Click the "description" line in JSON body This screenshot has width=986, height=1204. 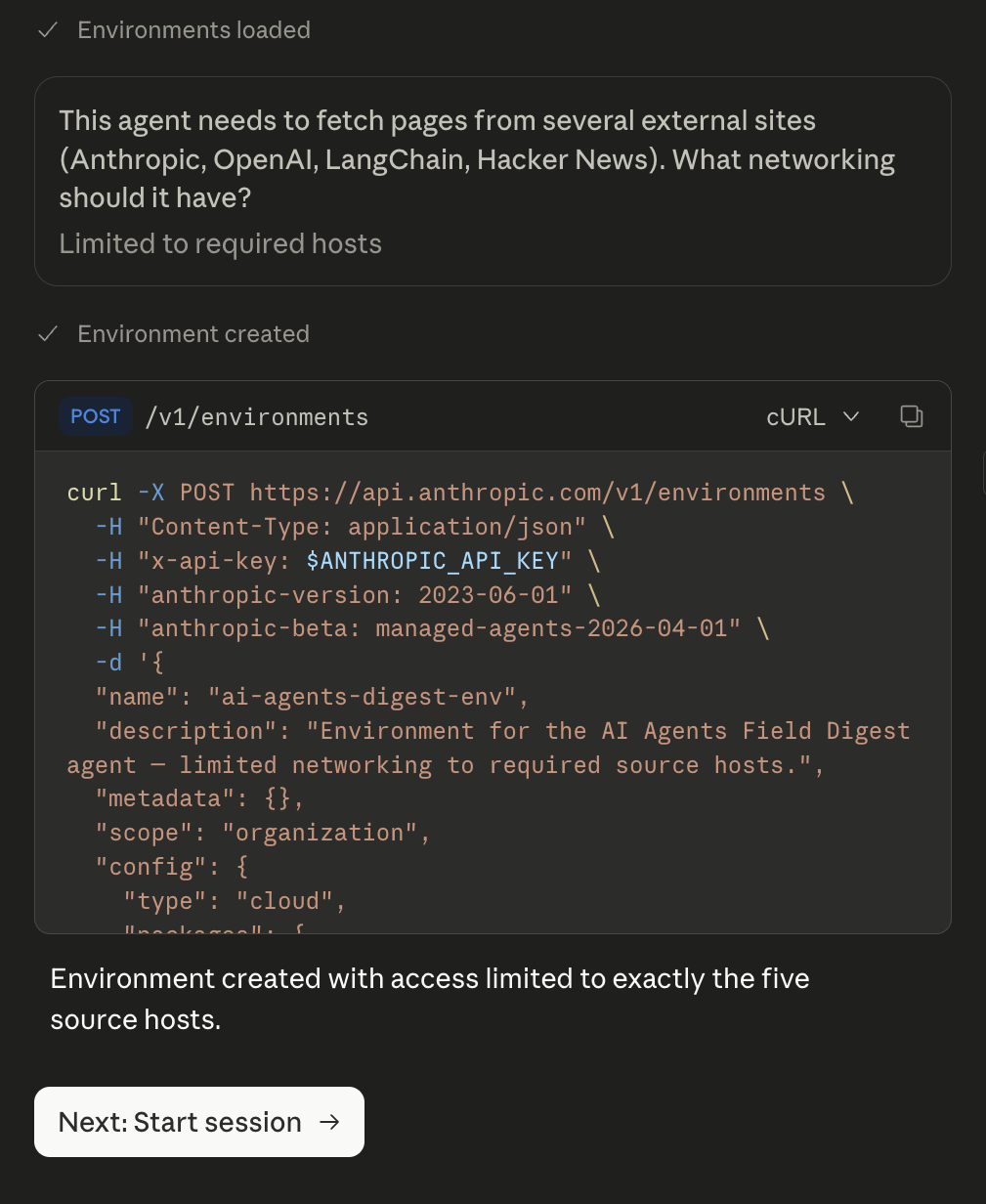coord(489,748)
